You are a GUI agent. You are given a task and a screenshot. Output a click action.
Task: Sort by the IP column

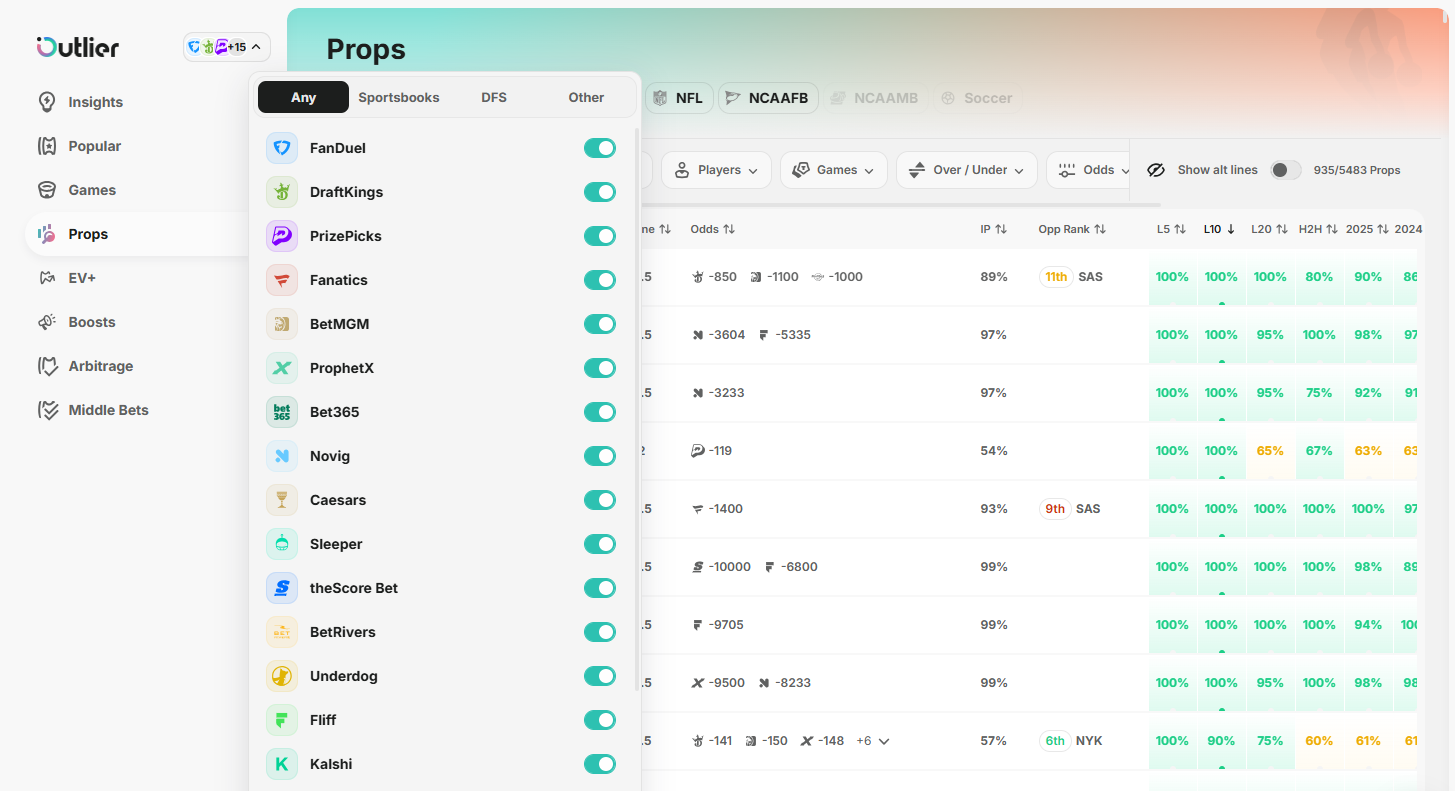tap(993, 229)
